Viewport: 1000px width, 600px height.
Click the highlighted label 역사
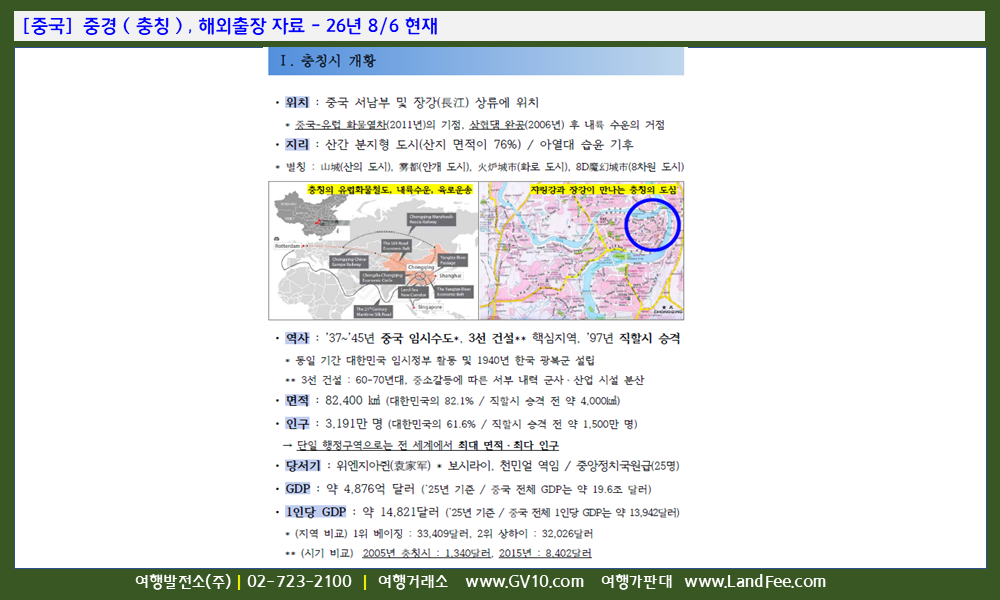coord(297,339)
